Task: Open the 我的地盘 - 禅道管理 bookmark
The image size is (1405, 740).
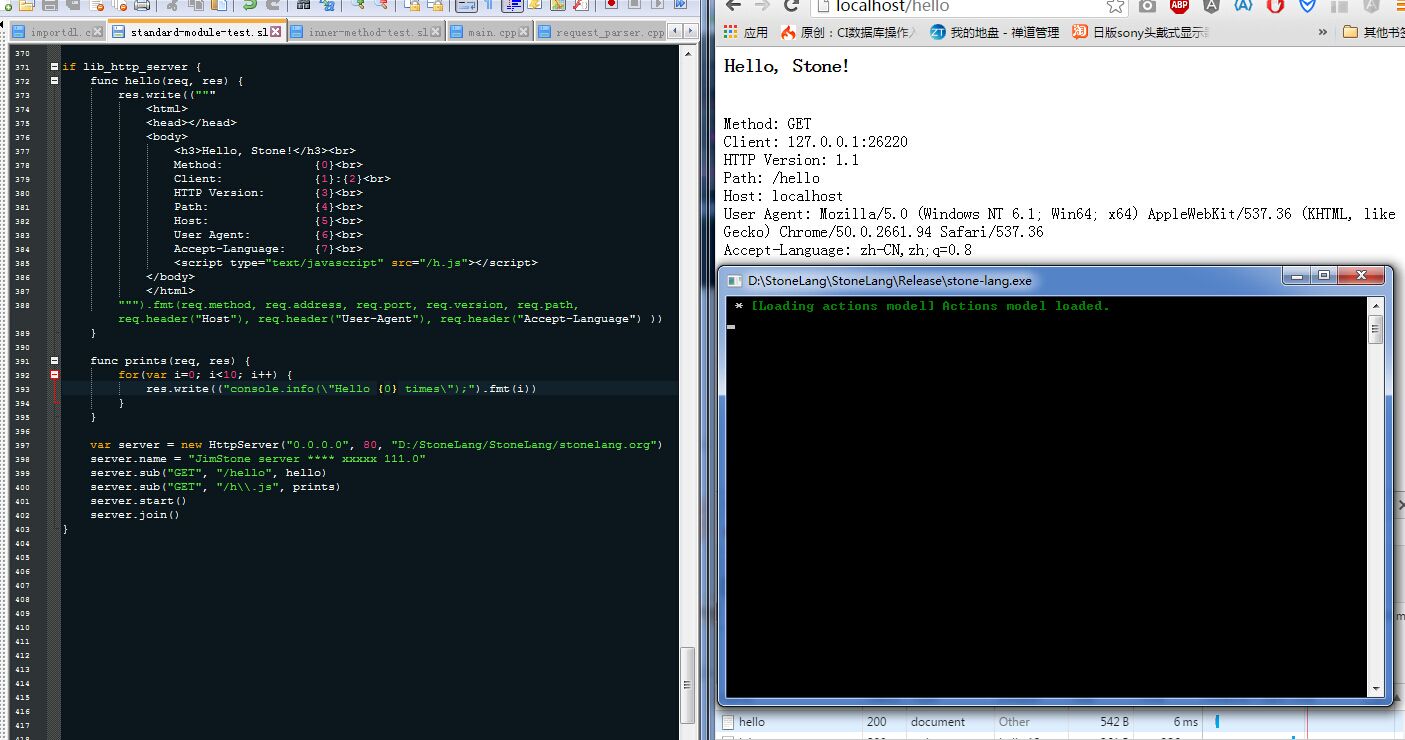Action: (x=994, y=32)
